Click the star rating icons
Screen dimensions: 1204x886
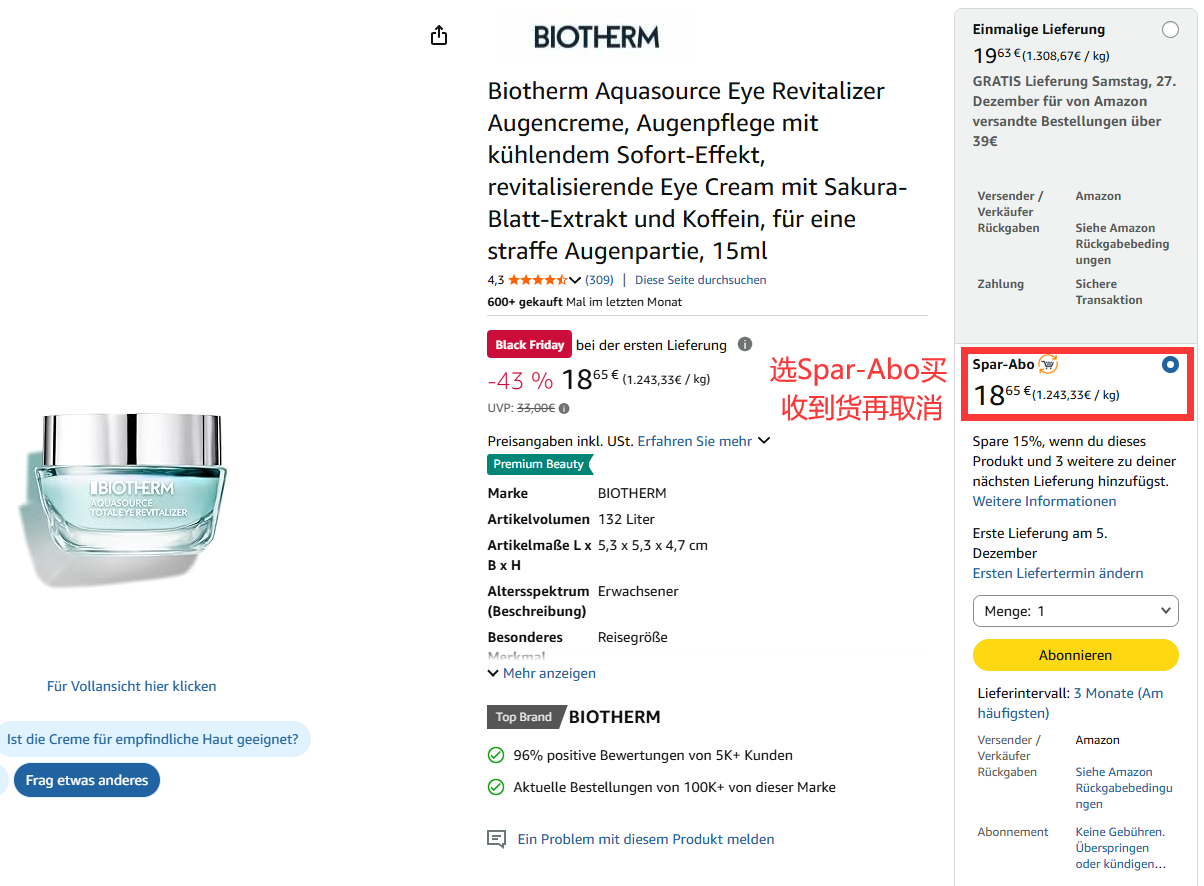(x=537, y=280)
